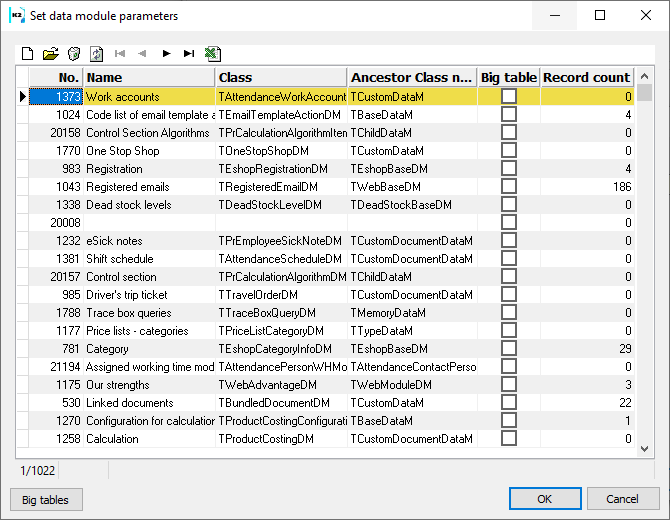Toggle Big table for Shift schedule row

(x=508, y=259)
